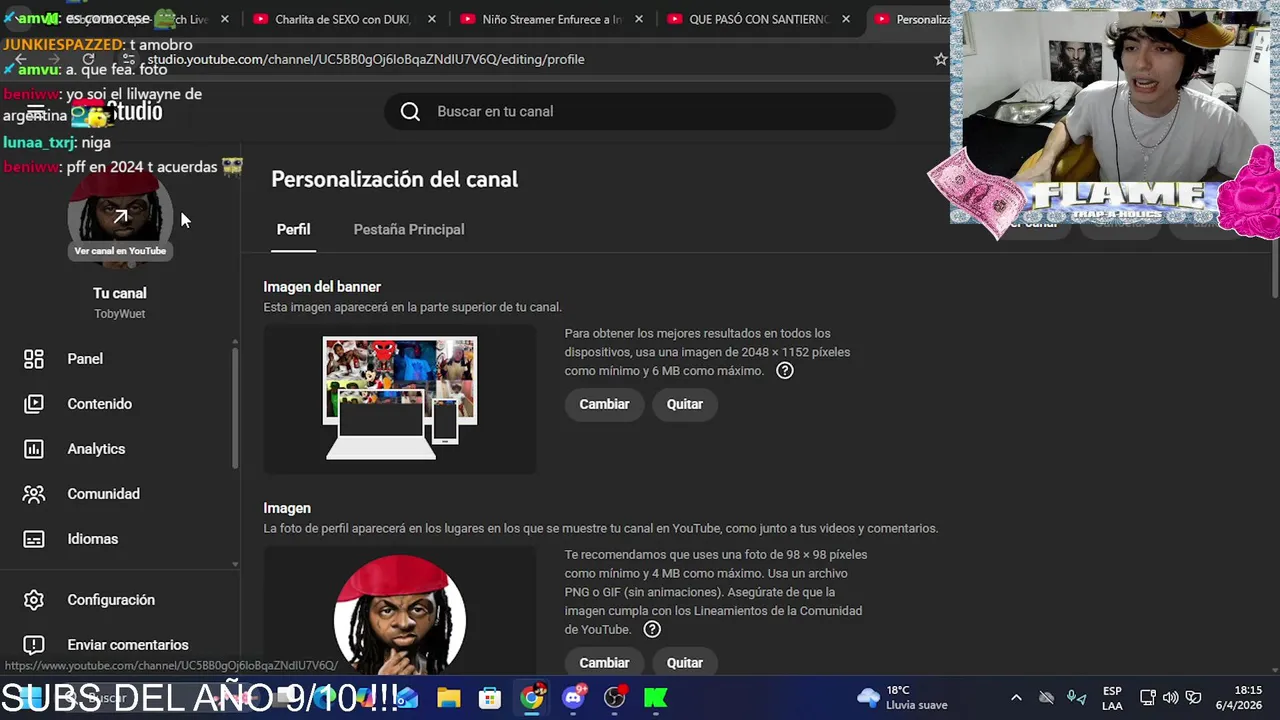
Task: Open the weather widget showing 18°C
Action: [x=903, y=697]
